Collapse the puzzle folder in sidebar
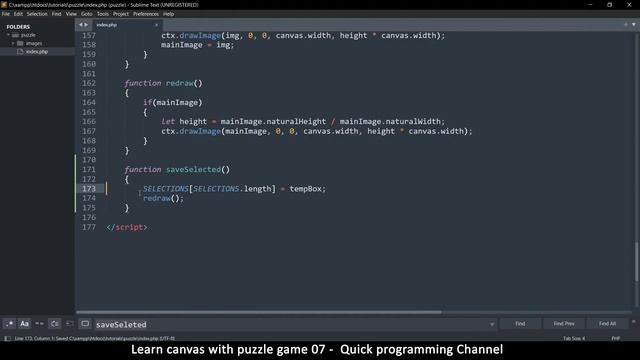This screenshot has height=360, width=640. (8, 35)
